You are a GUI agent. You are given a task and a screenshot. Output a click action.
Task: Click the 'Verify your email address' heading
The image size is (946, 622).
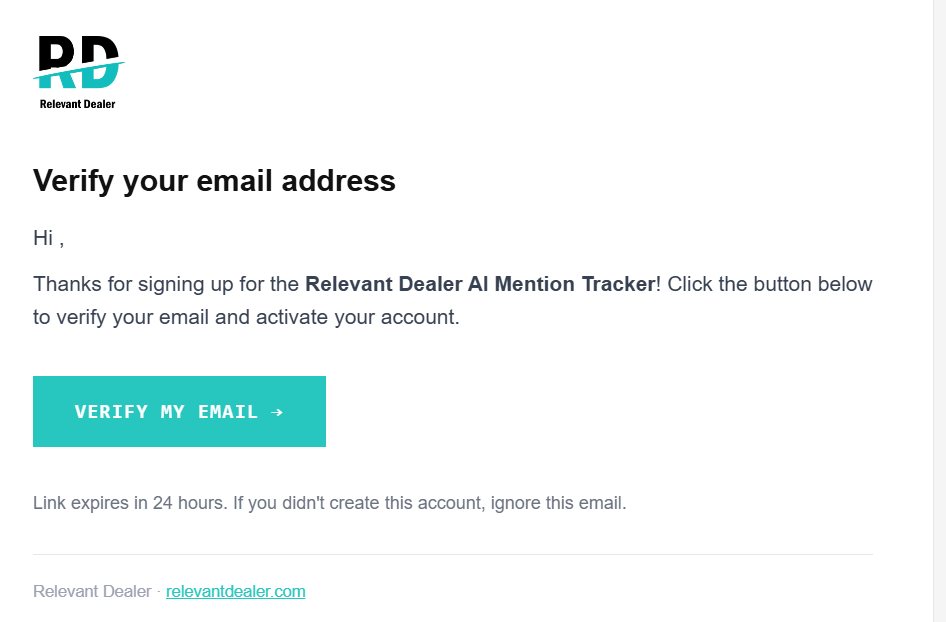click(x=213, y=181)
